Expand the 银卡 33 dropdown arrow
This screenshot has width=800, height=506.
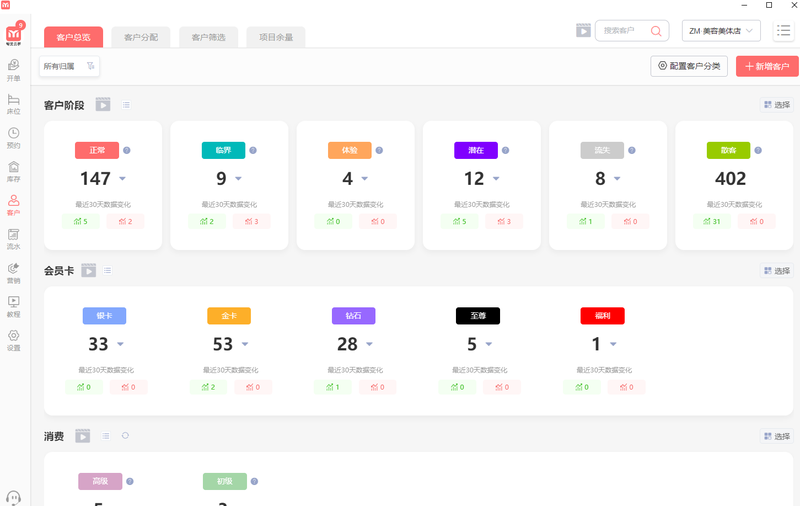coord(120,344)
